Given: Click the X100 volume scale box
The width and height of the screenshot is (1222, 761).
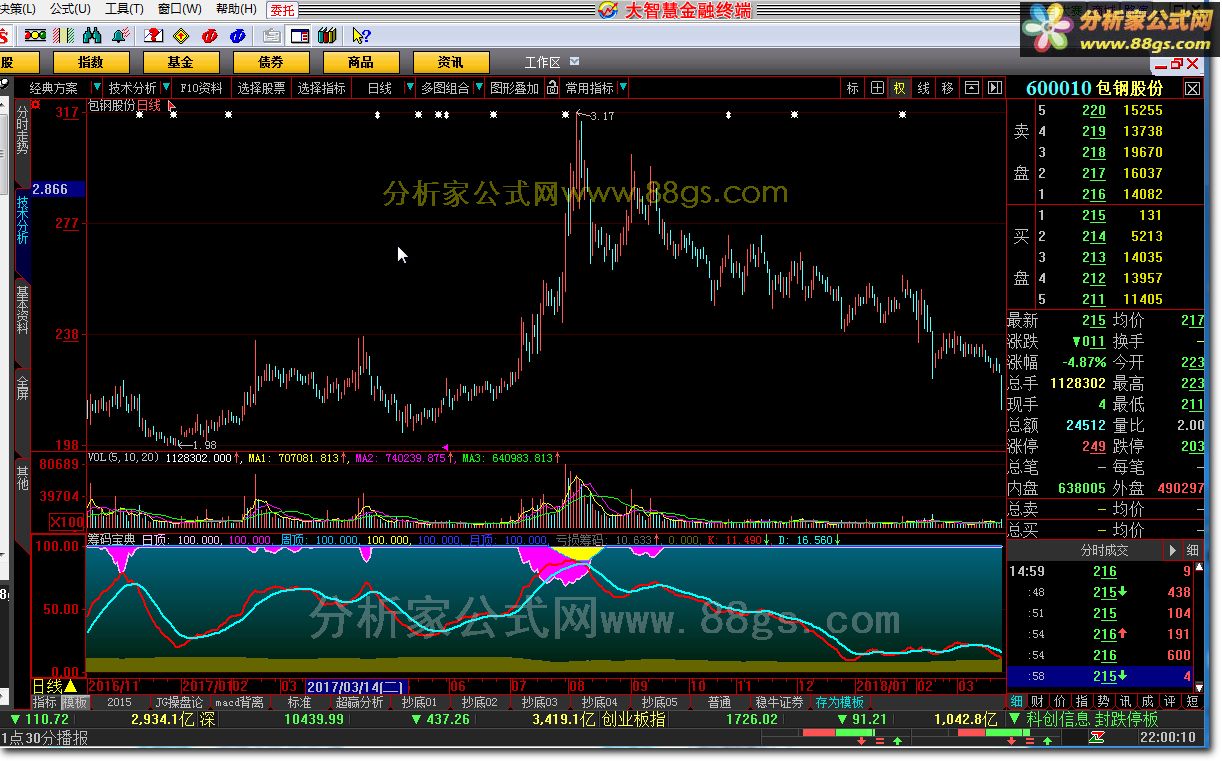Looking at the screenshot, I should [x=68, y=522].
